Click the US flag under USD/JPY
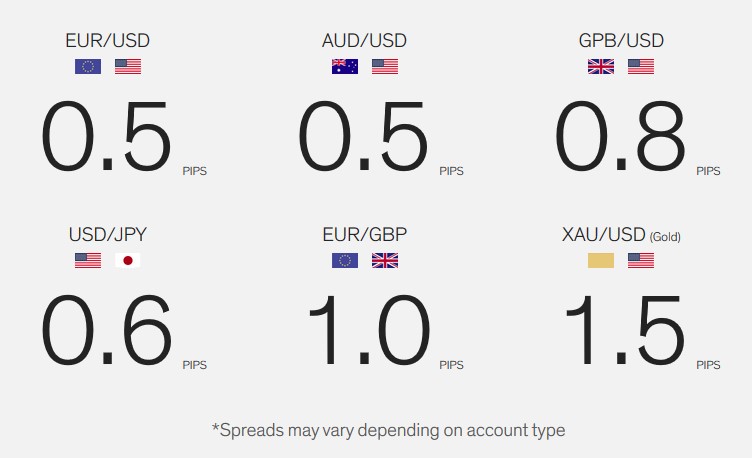 [88, 260]
